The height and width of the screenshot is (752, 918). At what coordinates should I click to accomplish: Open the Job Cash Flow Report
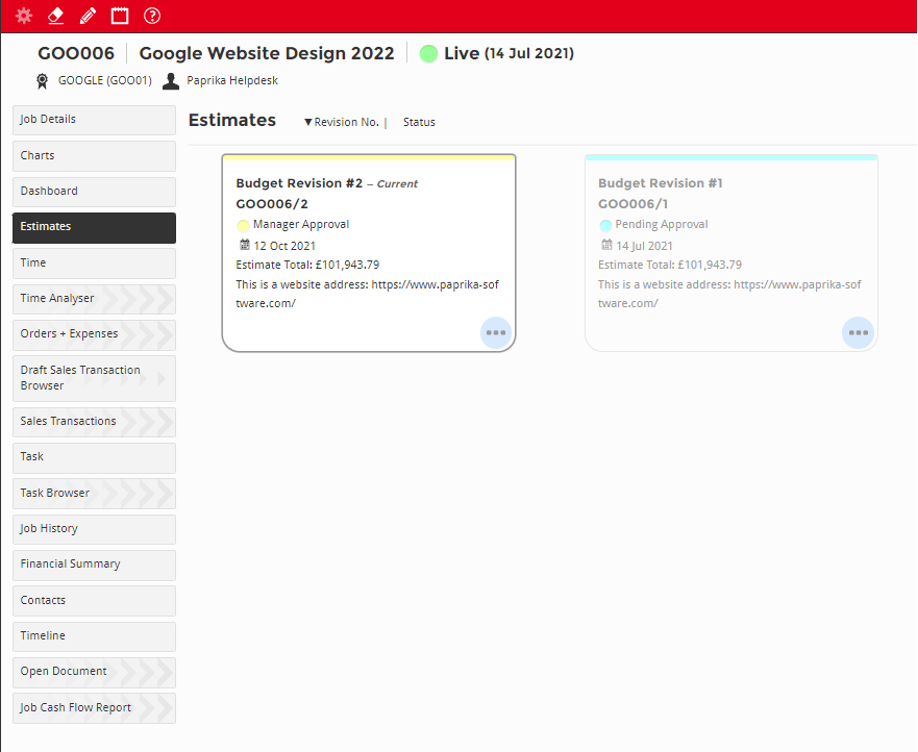[94, 708]
